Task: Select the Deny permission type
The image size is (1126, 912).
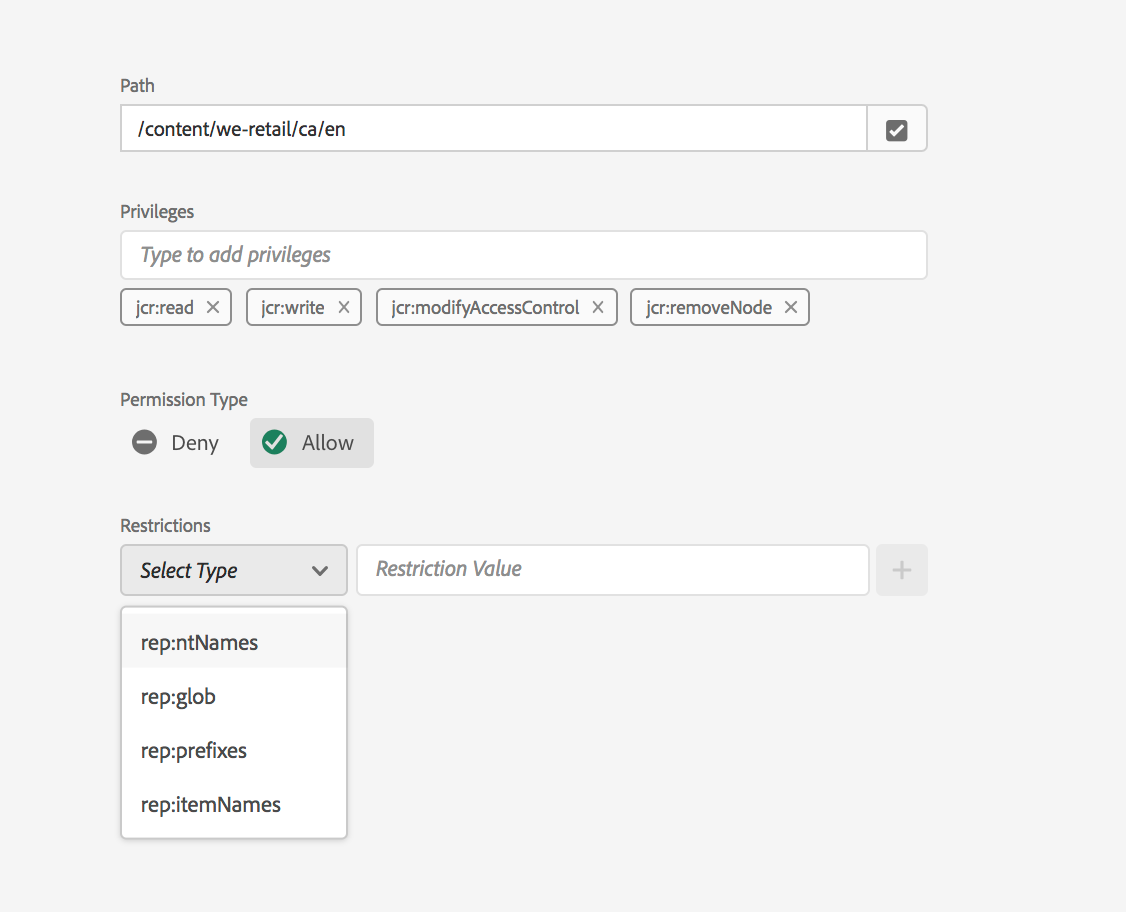Action: pyautogui.click(x=176, y=443)
